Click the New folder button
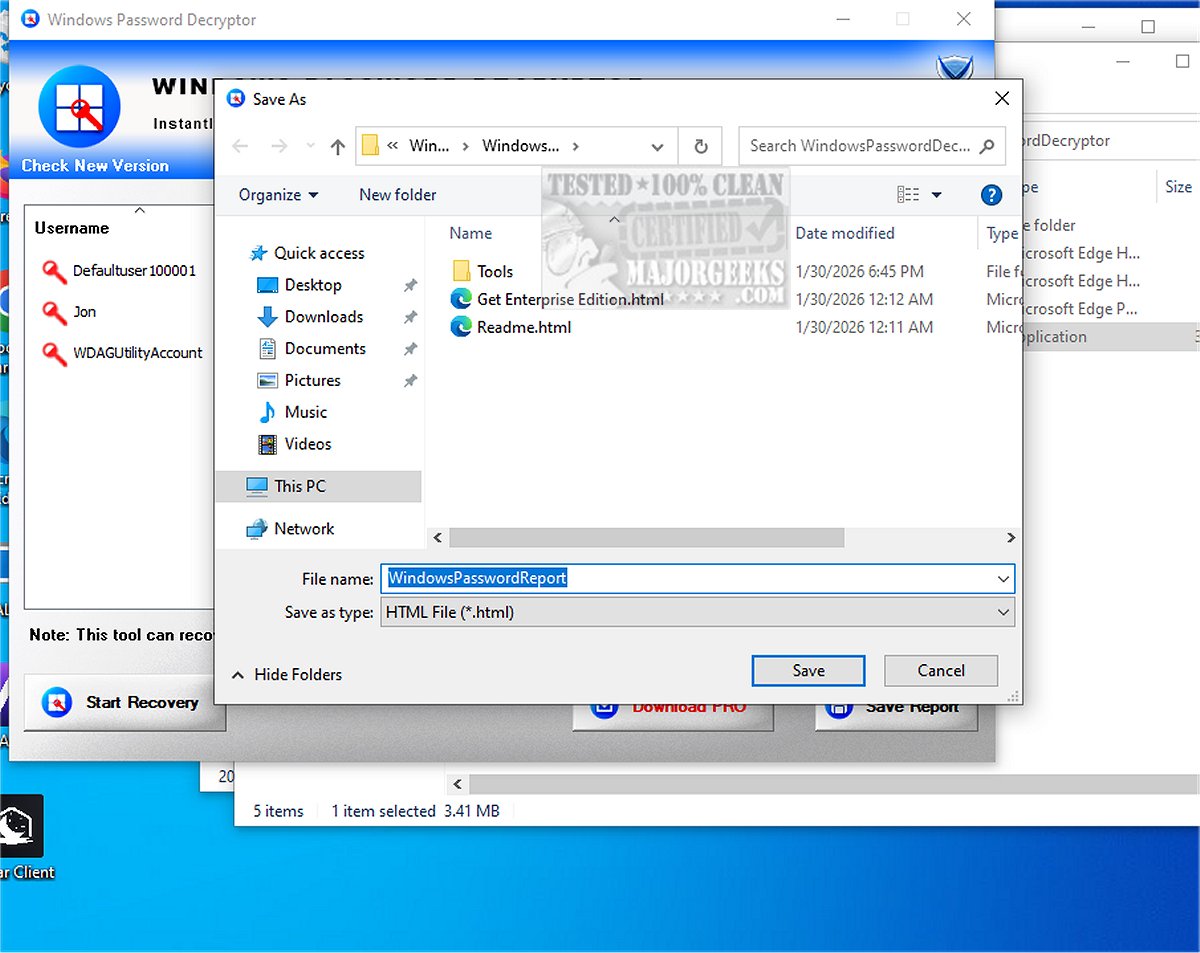 tap(398, 195)
